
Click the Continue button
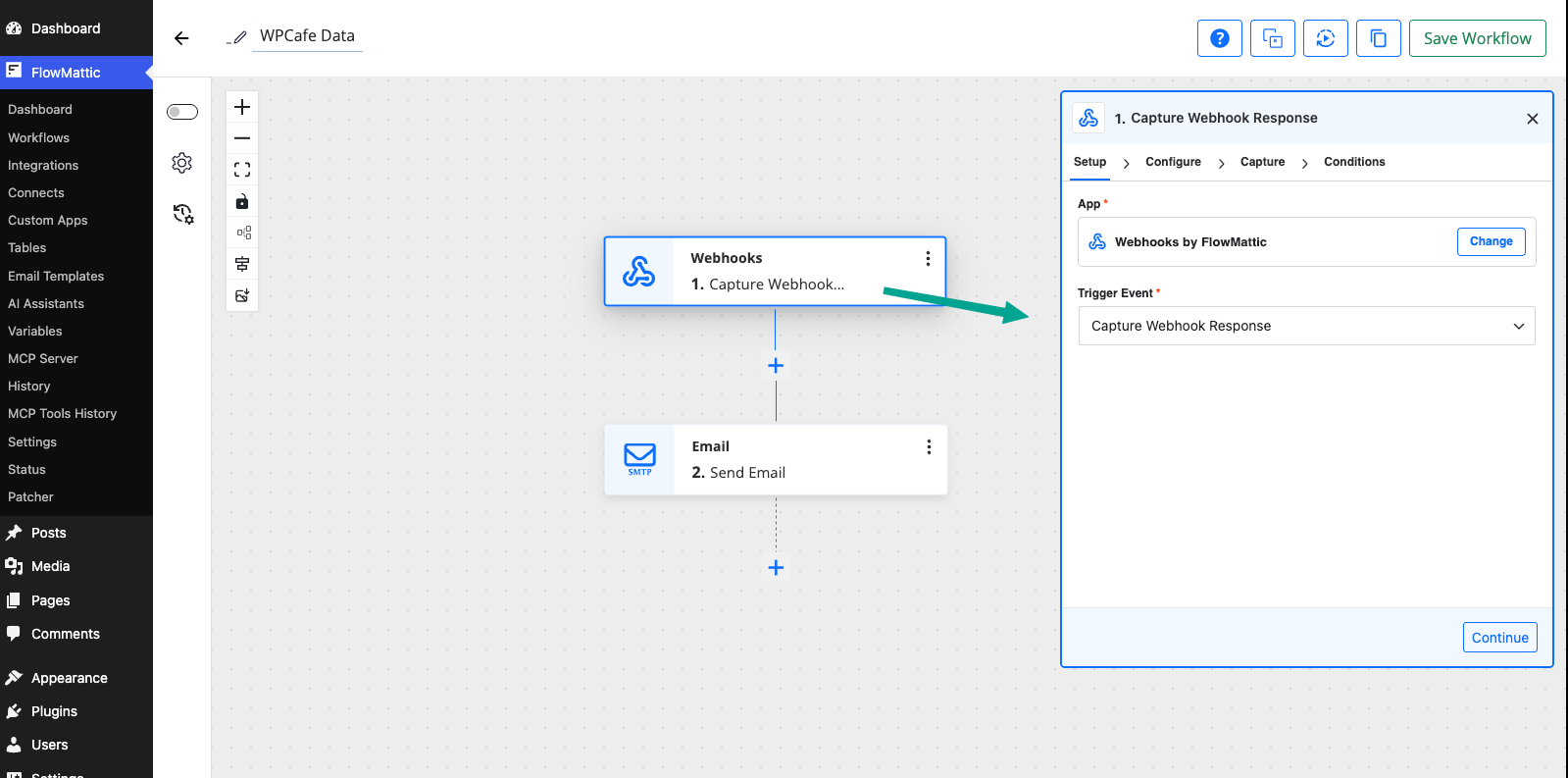tap(1500, 638)
